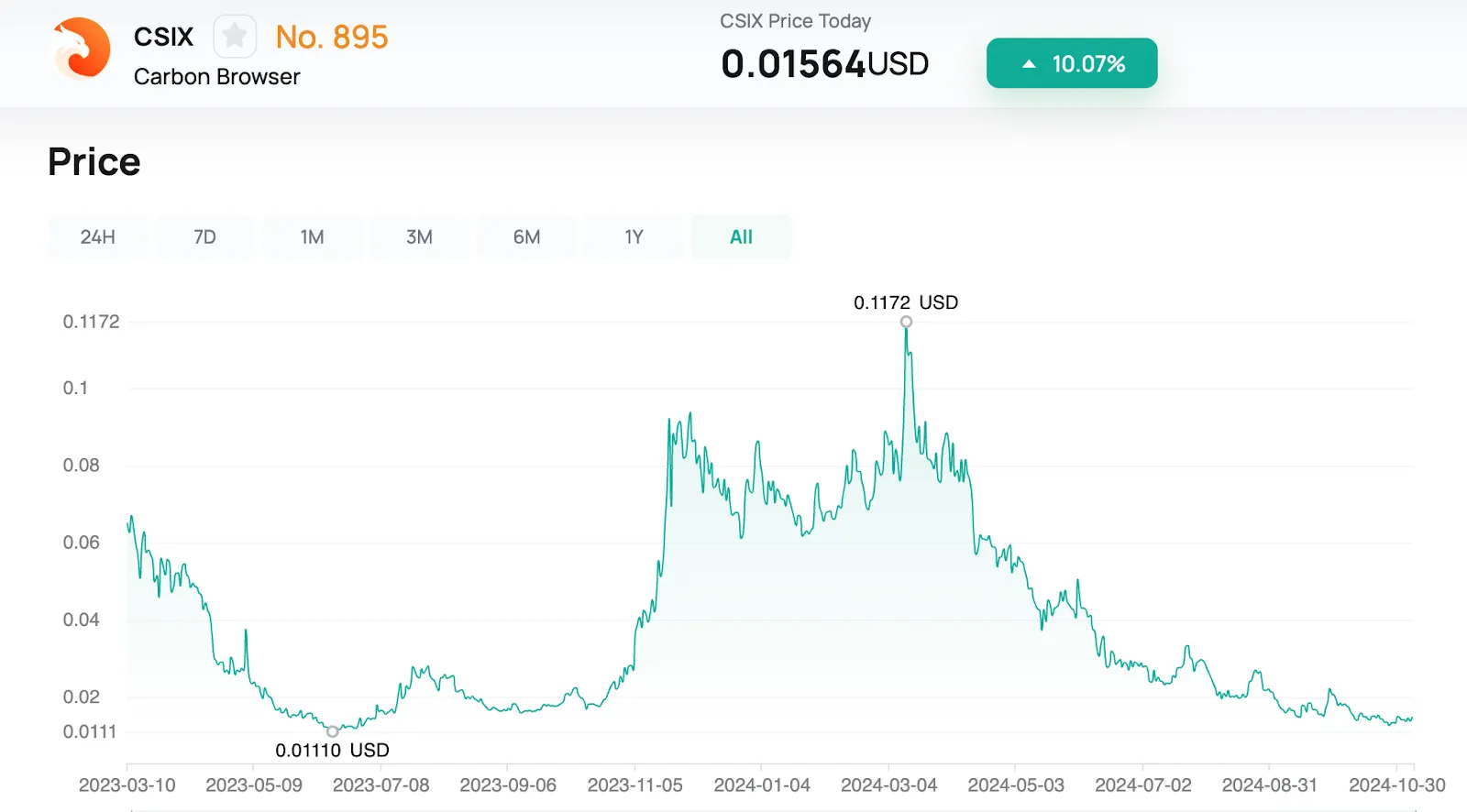Click the 0.1172 USD peak marker point
This screenshot has height=812, width=1467.
click(x=906, y=322)
